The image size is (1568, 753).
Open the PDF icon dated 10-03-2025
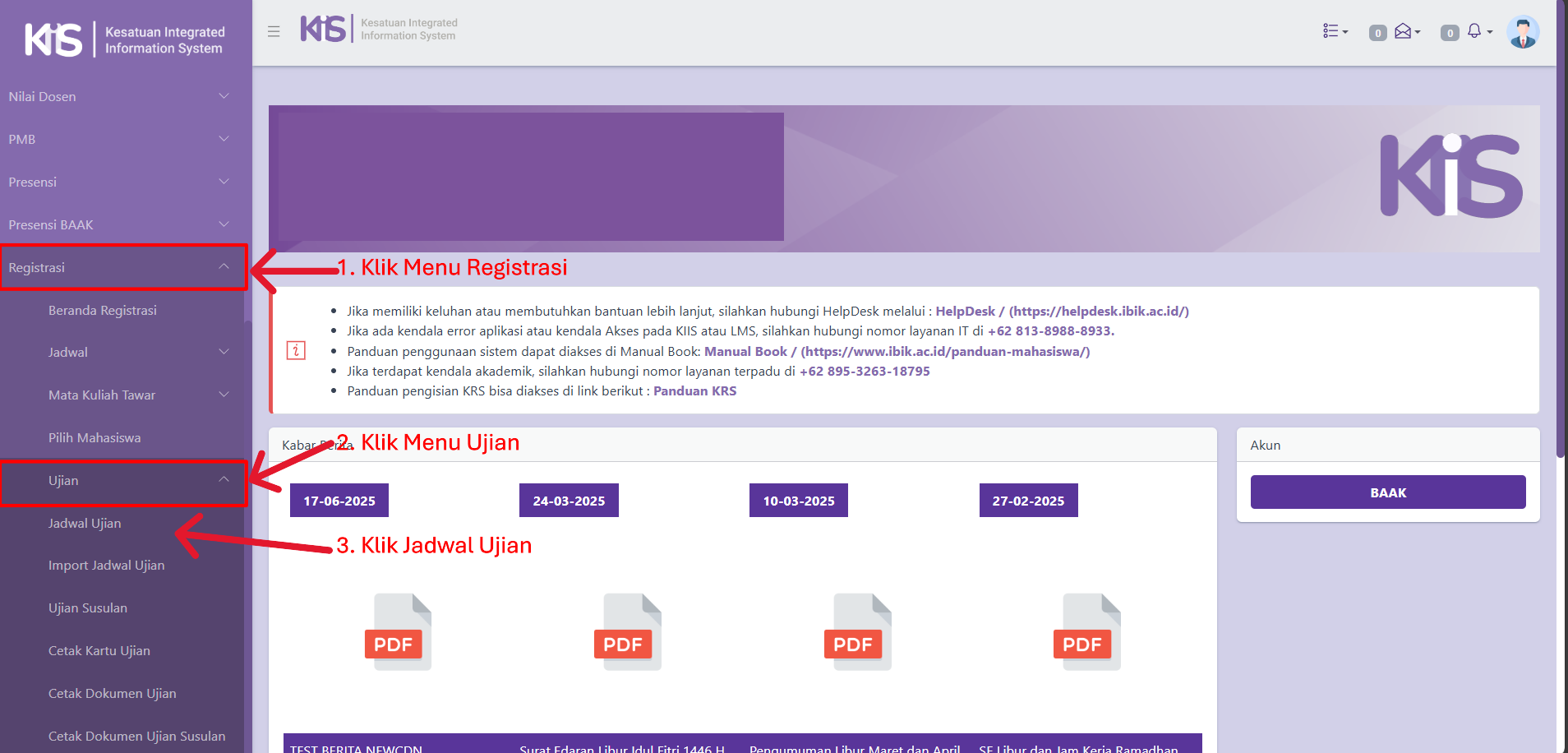[858, 631]
